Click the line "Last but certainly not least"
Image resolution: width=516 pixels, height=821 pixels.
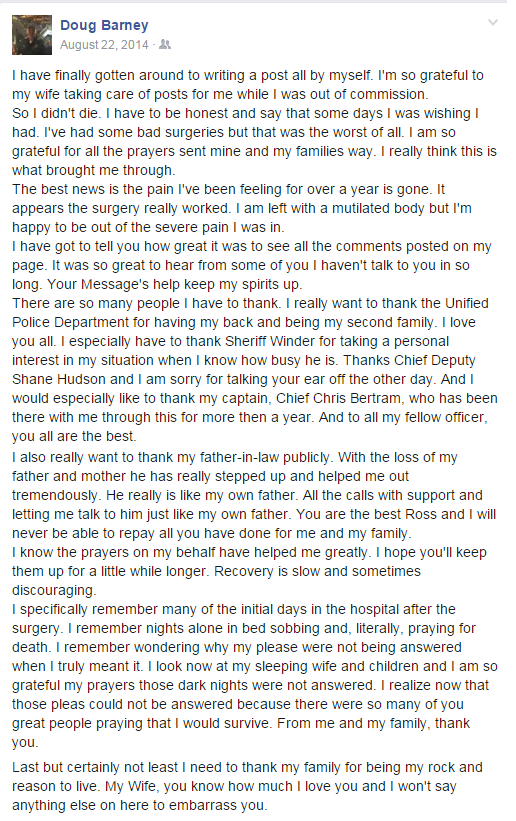coord(247,768)
